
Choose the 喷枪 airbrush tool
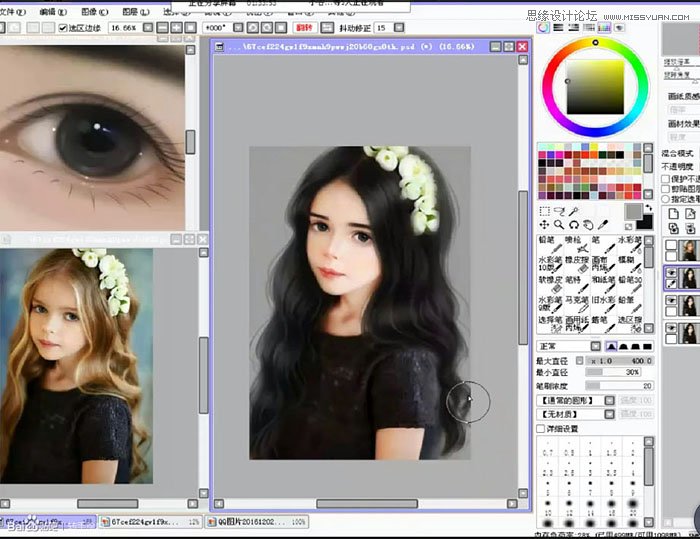point(577,244)
